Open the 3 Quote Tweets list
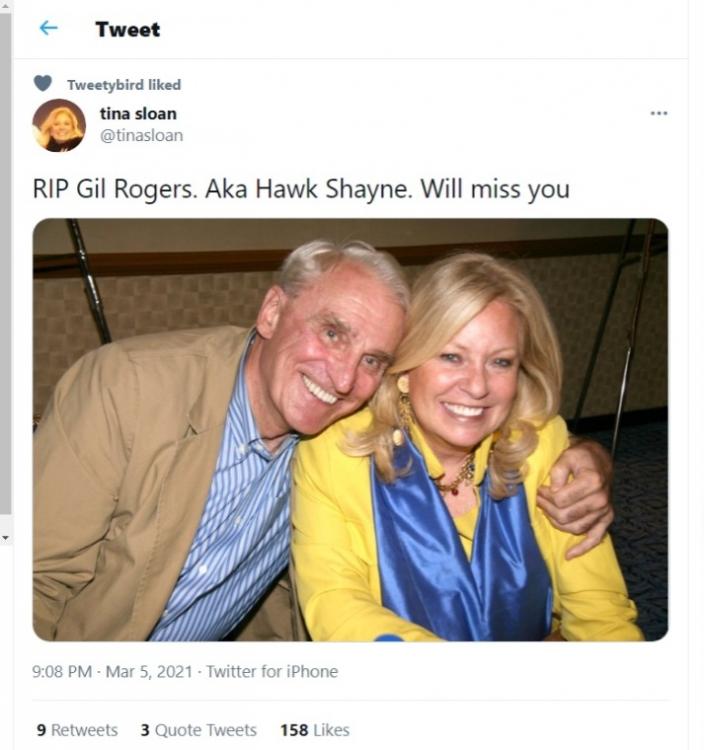Screen dimensions: 704x750 [198, 730]
